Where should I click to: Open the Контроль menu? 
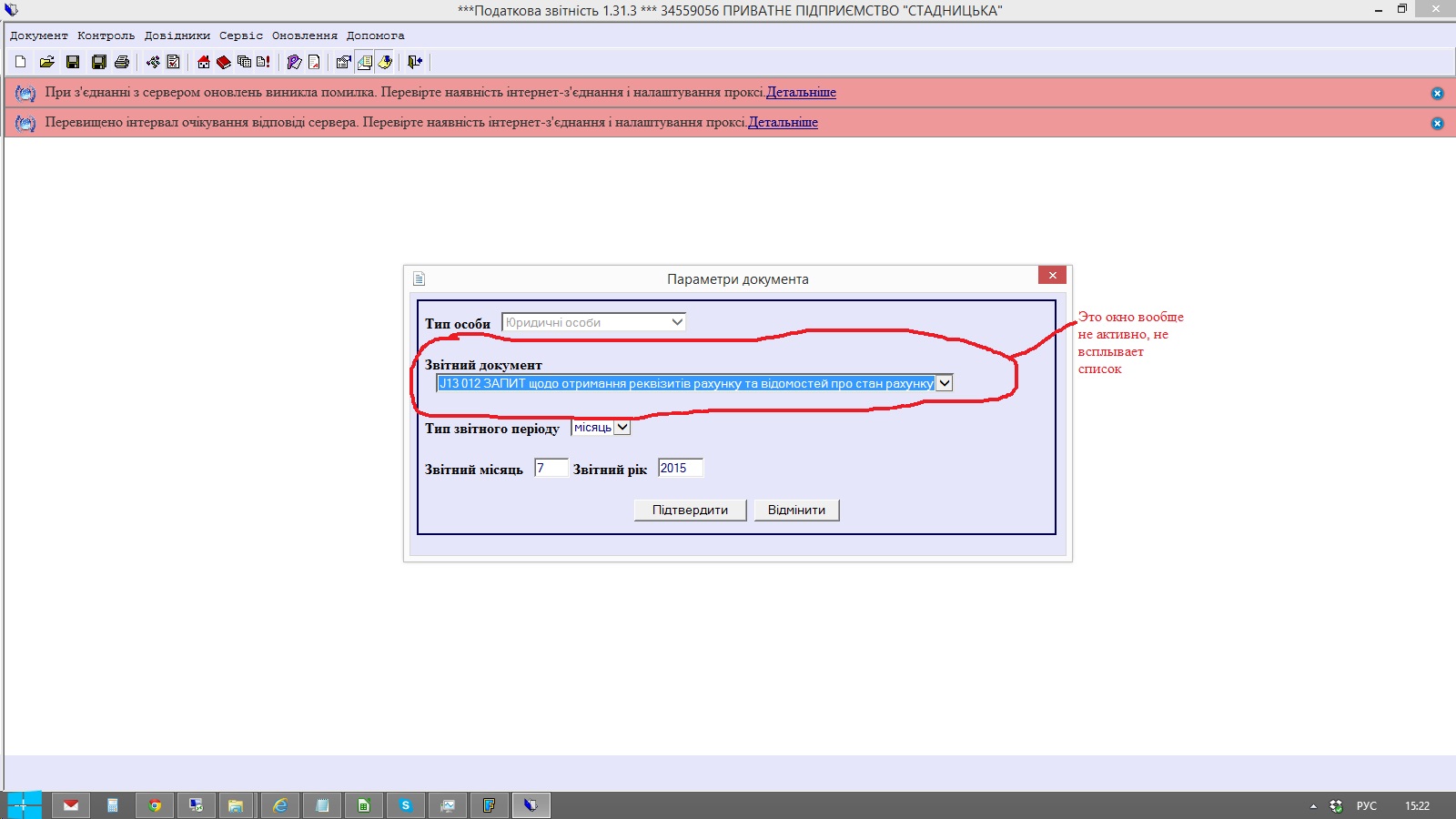pyautogui.click(x=106, y=35)
